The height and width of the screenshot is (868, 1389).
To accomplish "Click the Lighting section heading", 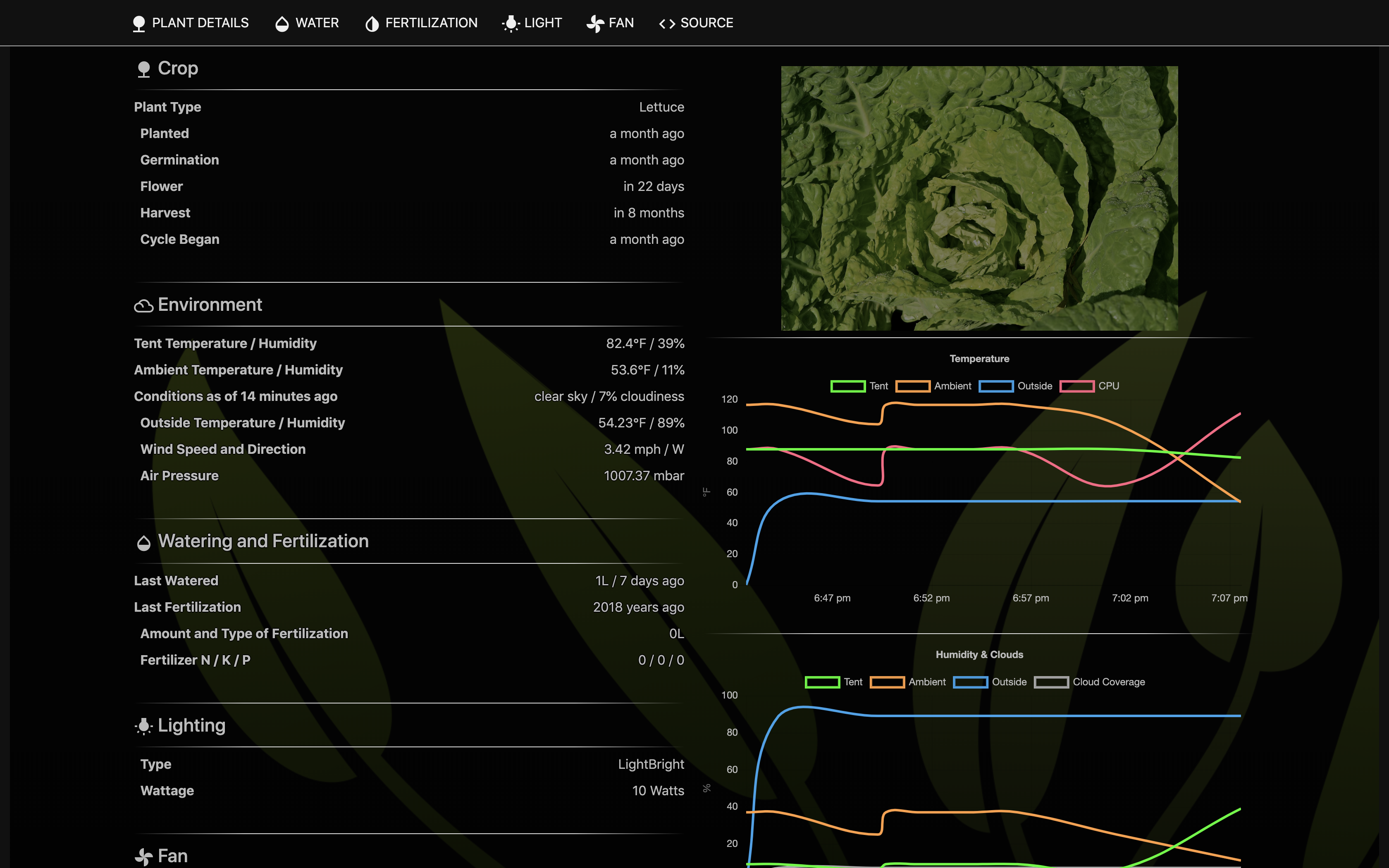I will [x=192, y=726].
